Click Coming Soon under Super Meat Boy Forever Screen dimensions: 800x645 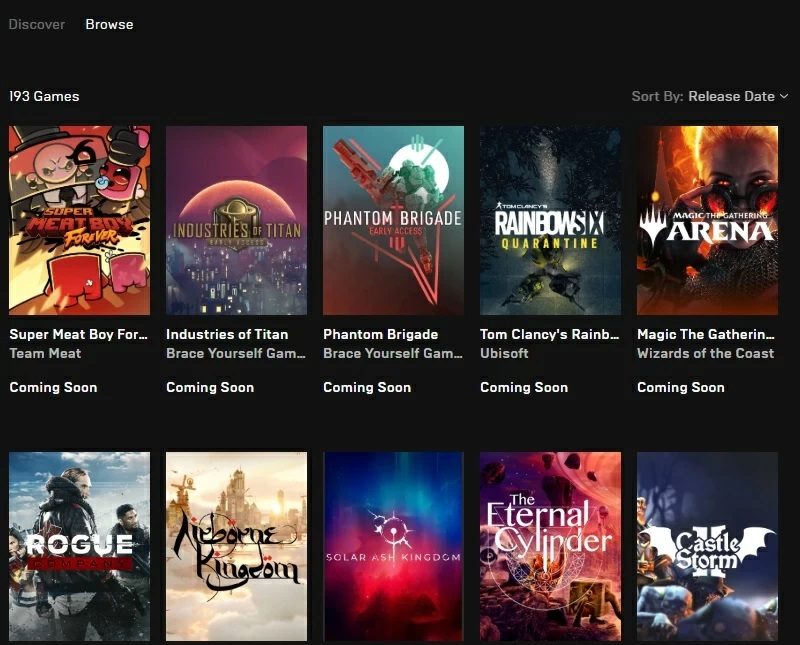53,387
